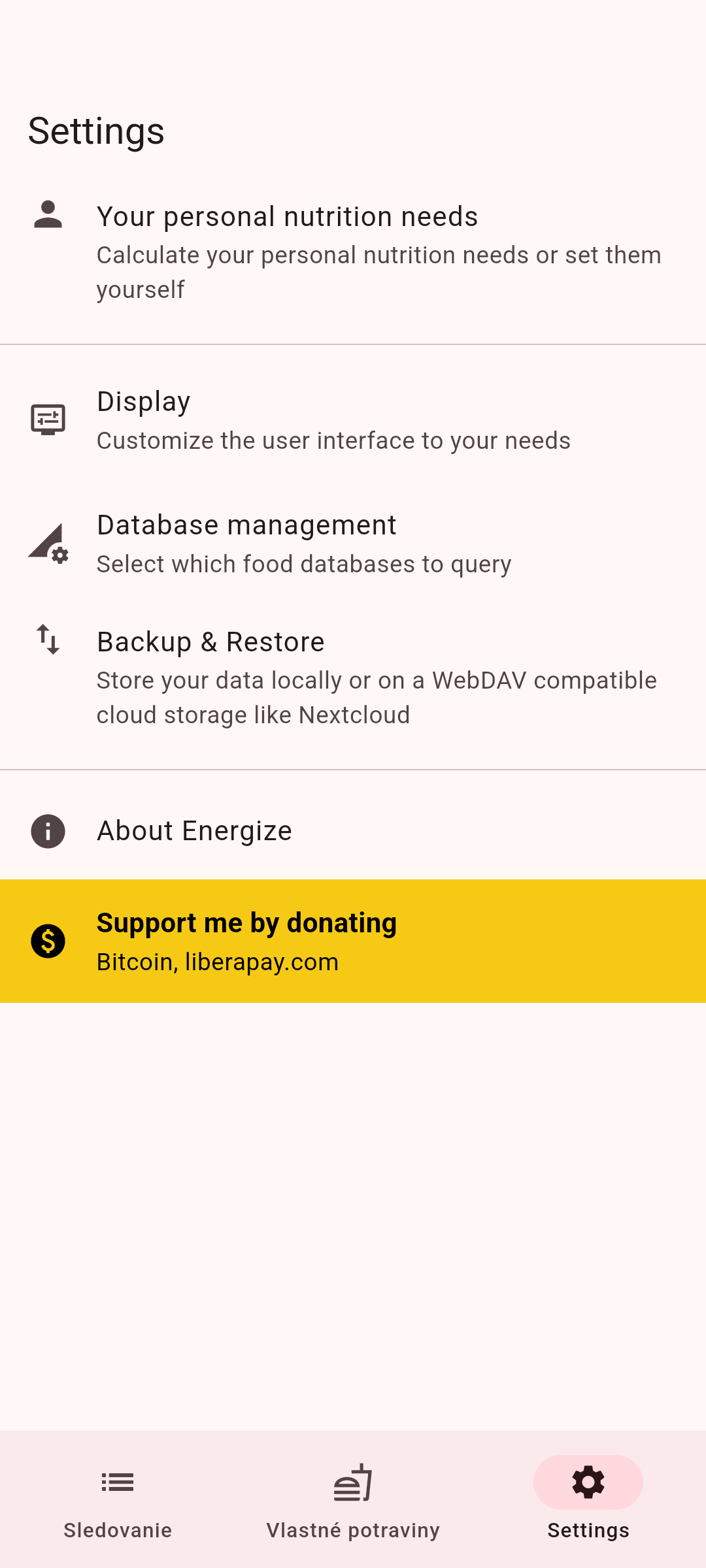Click the About Energize info icon
The width and height of the screenshot is (706, 1568).
coord(48,831)
